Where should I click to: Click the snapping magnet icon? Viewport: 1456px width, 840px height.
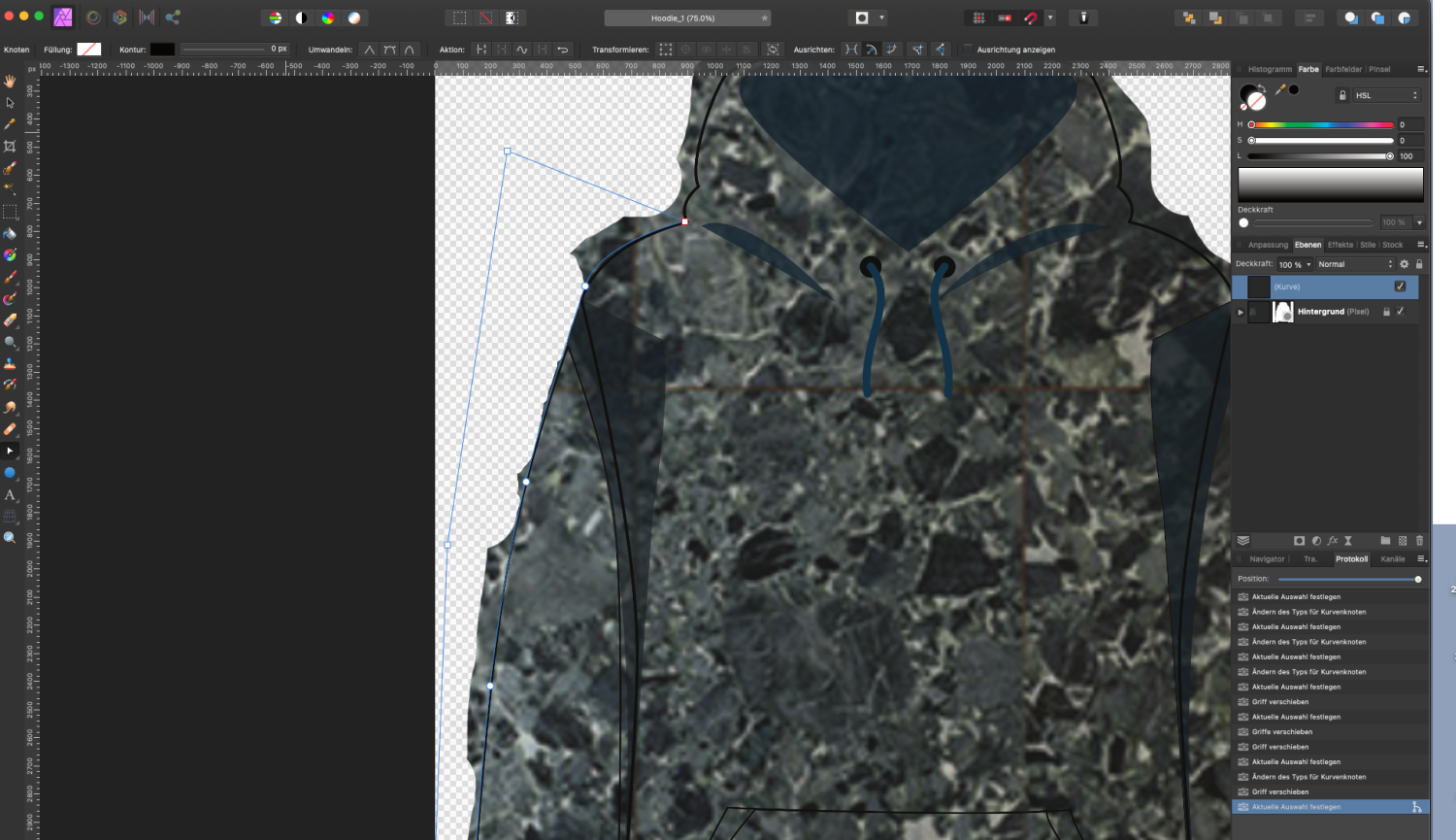(x=1031, y=17)
